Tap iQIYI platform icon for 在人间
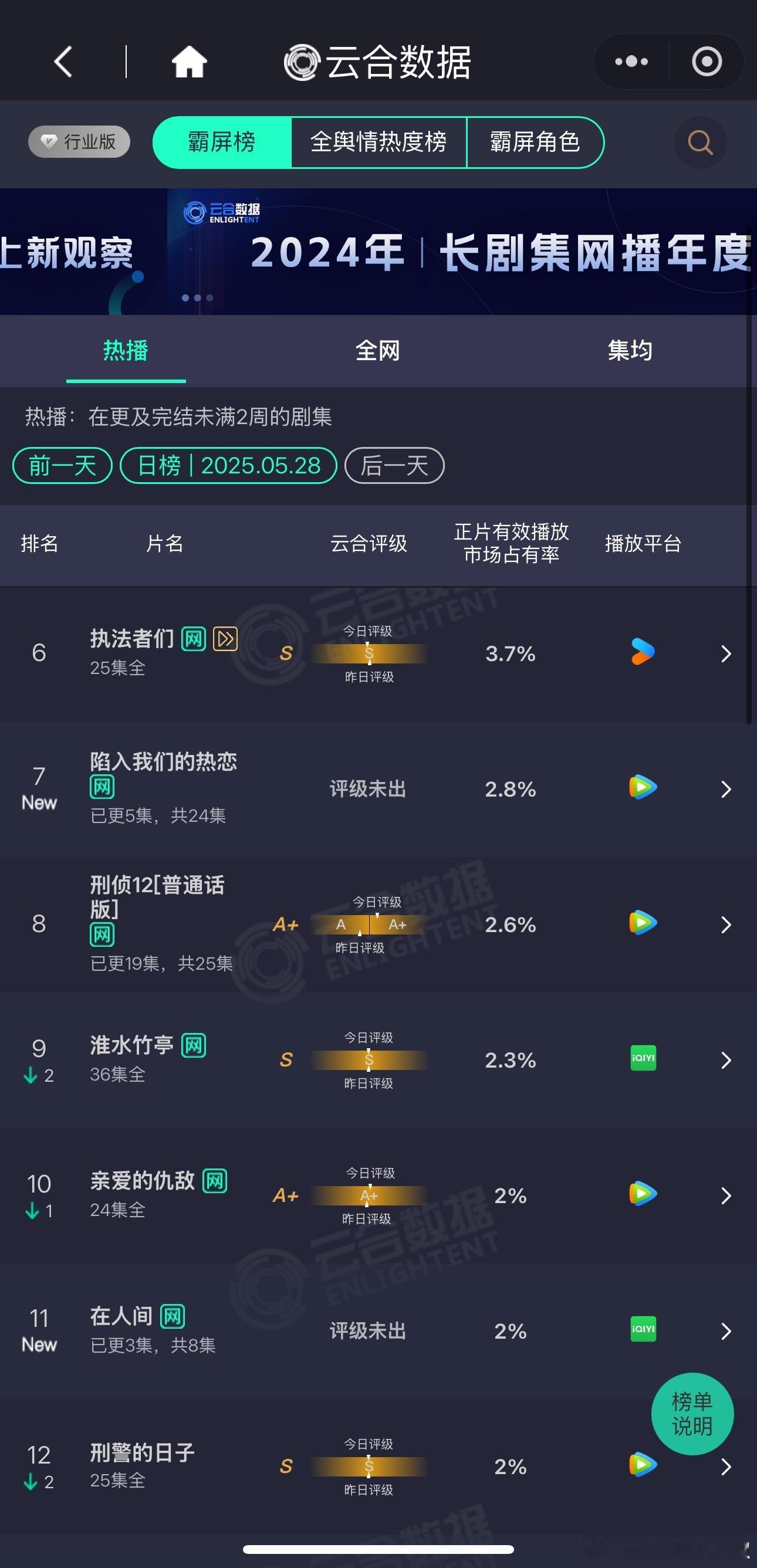757x1568 pixels. (643, 1329)
